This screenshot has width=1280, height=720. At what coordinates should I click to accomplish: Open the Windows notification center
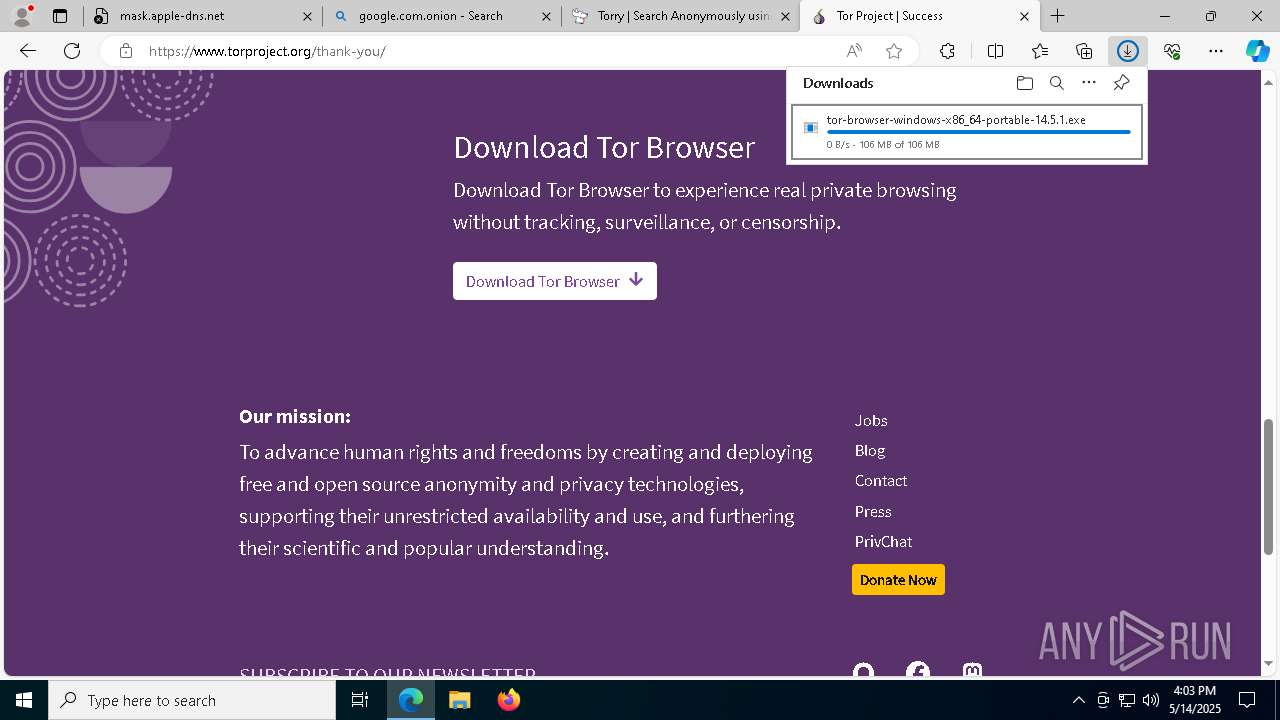[x=1247, y=700]
